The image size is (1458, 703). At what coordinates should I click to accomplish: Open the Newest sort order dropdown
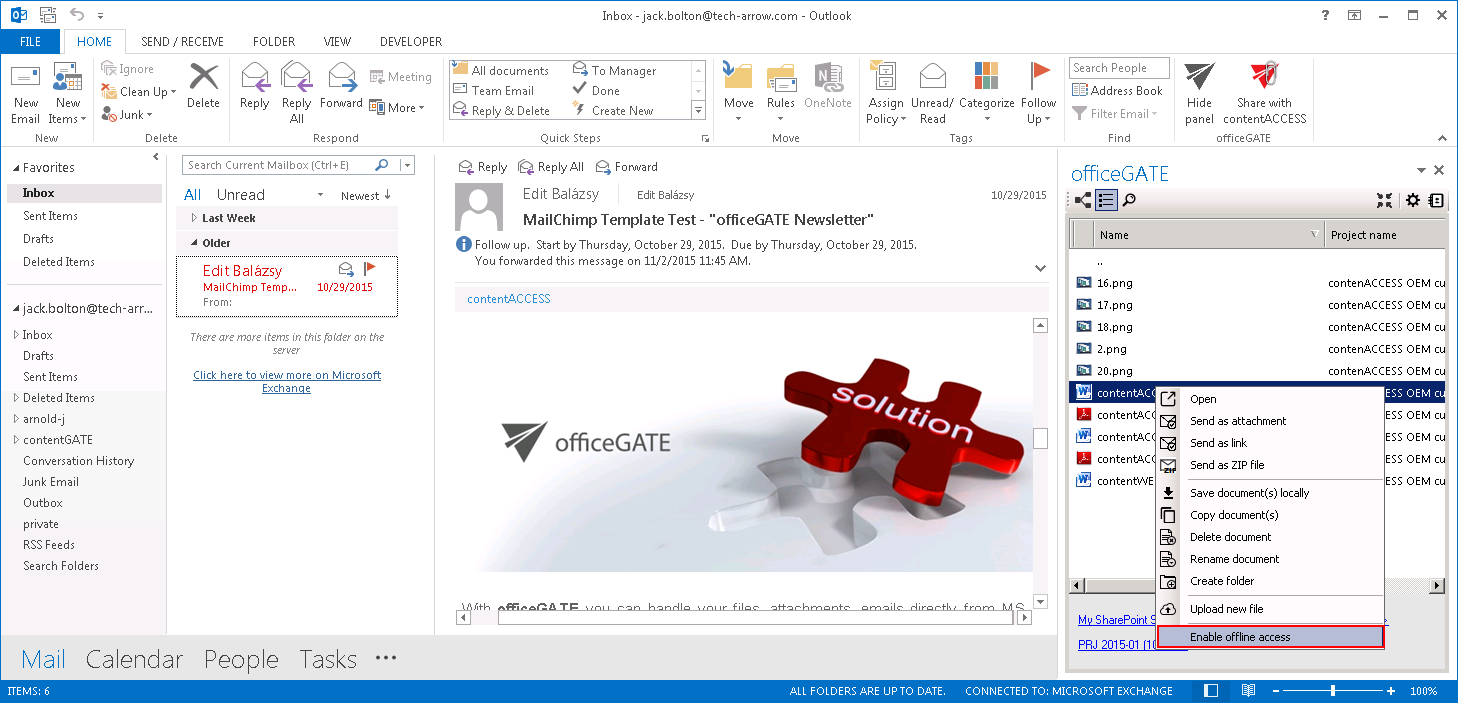point(366,195)
